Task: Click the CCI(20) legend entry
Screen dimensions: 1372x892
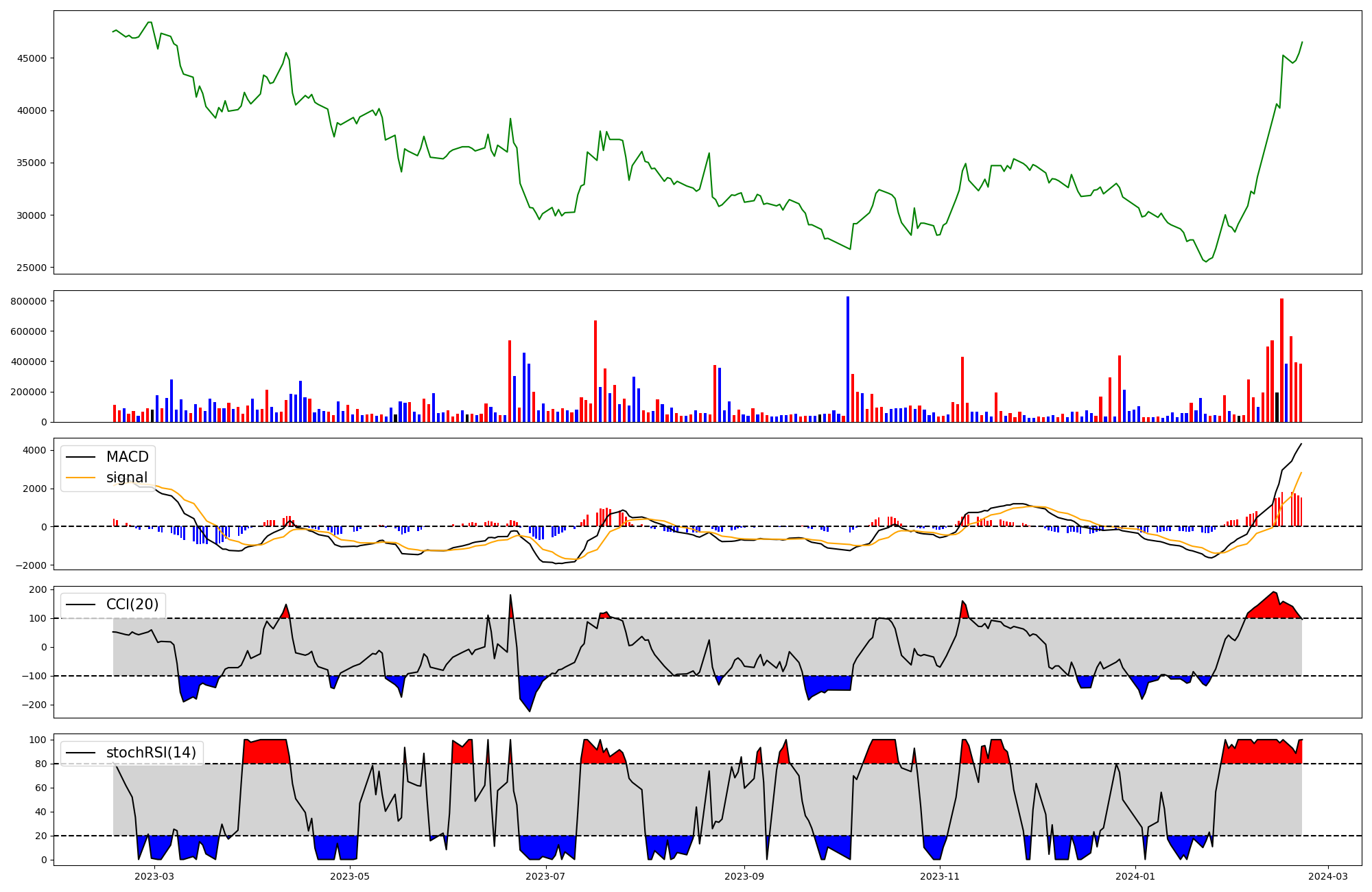Action: (x=132, y=605)
